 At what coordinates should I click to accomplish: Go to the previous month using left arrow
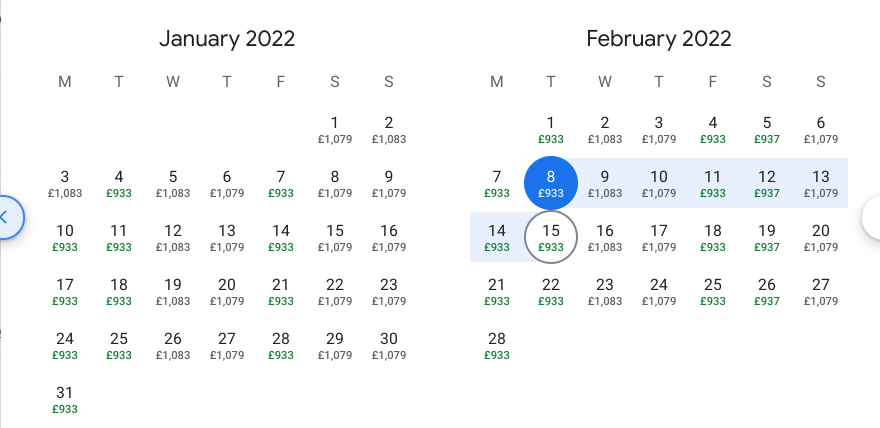[5, 216]
